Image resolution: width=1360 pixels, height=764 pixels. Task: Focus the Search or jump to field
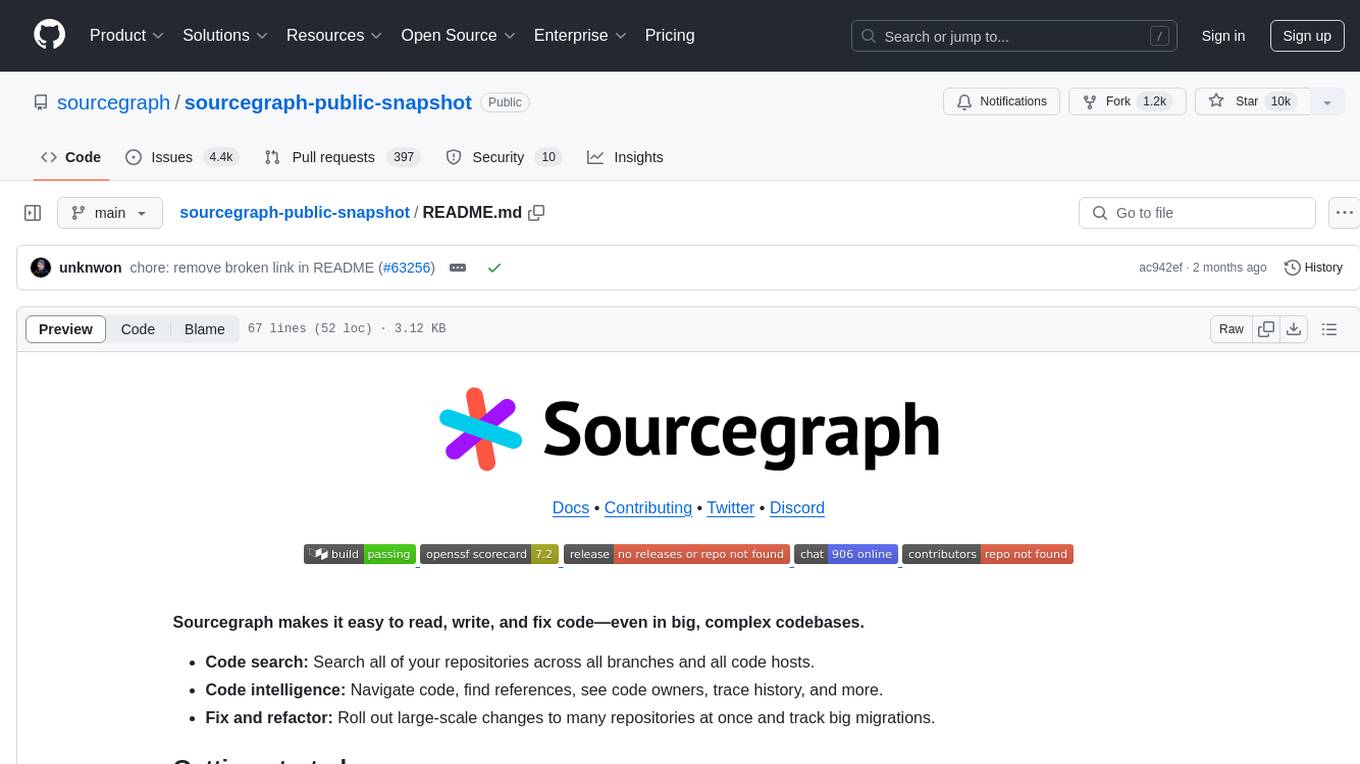click(1014, 36)
